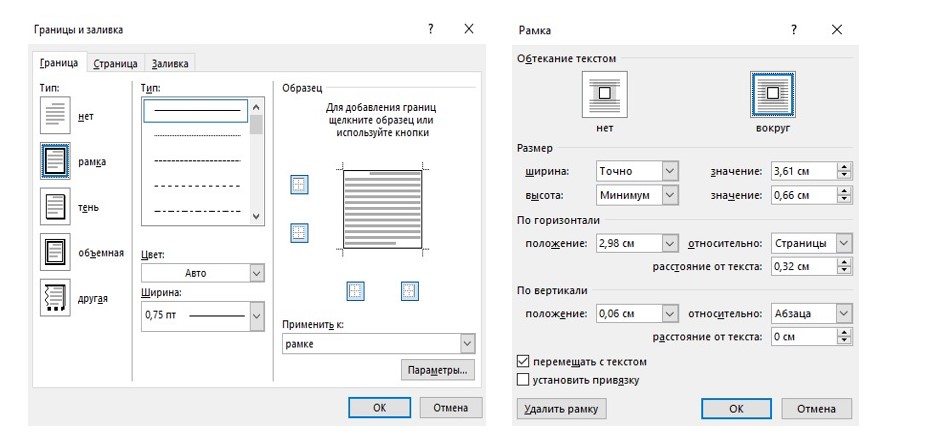Select the 'тень' shadow border icon
This screenshot has width=950, height=440.
coord(55,207)
